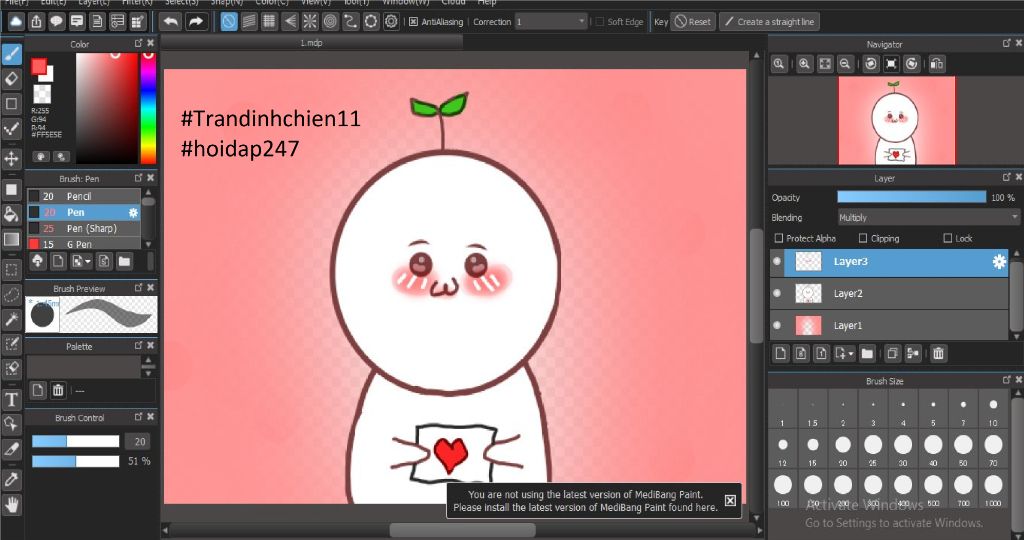This screenshot has height=540, width=1024.
Task: Click the rainbow hue bar in Color panel
Action: pyautogui.click(x=148, y=108)
